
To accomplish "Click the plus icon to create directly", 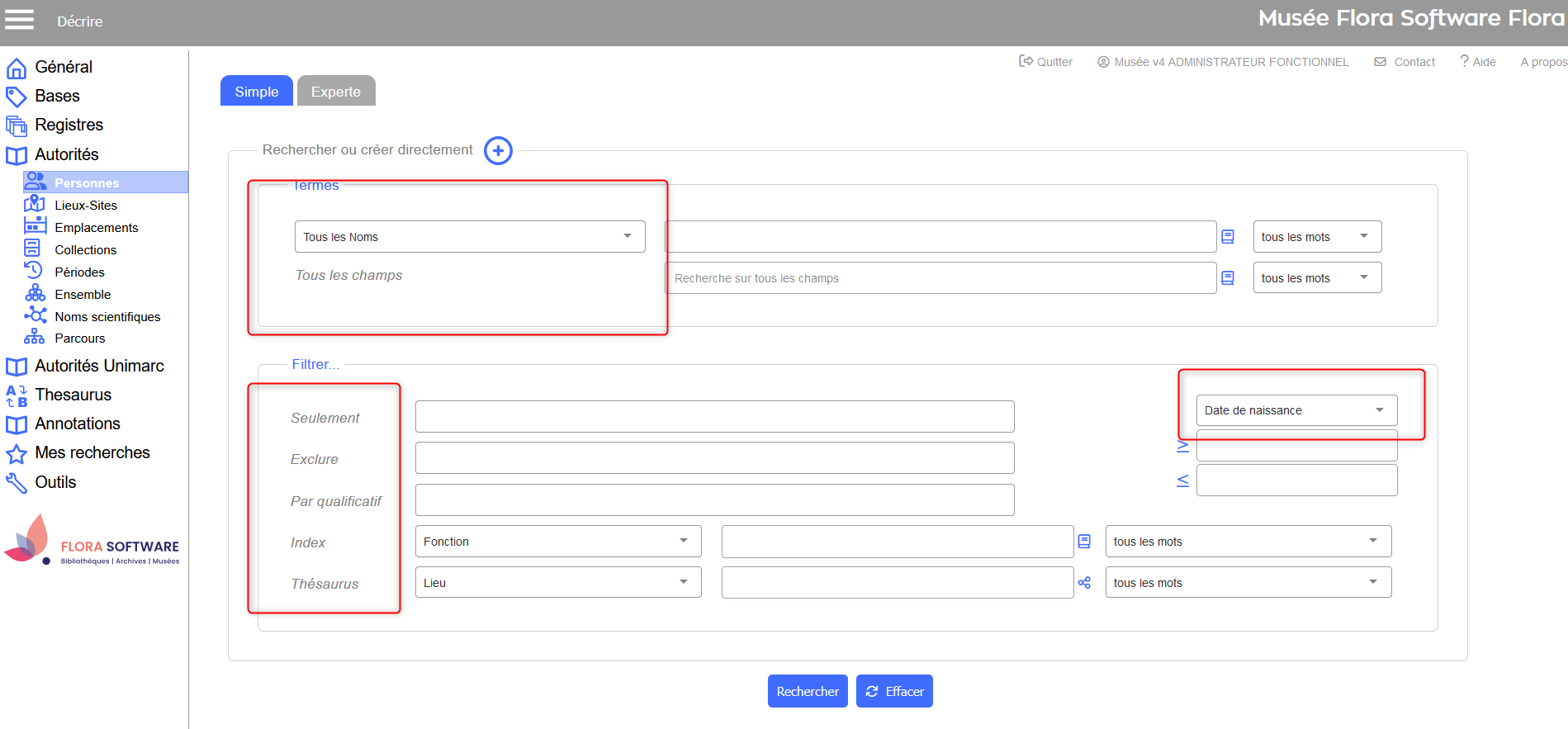I will click(498, 151).
